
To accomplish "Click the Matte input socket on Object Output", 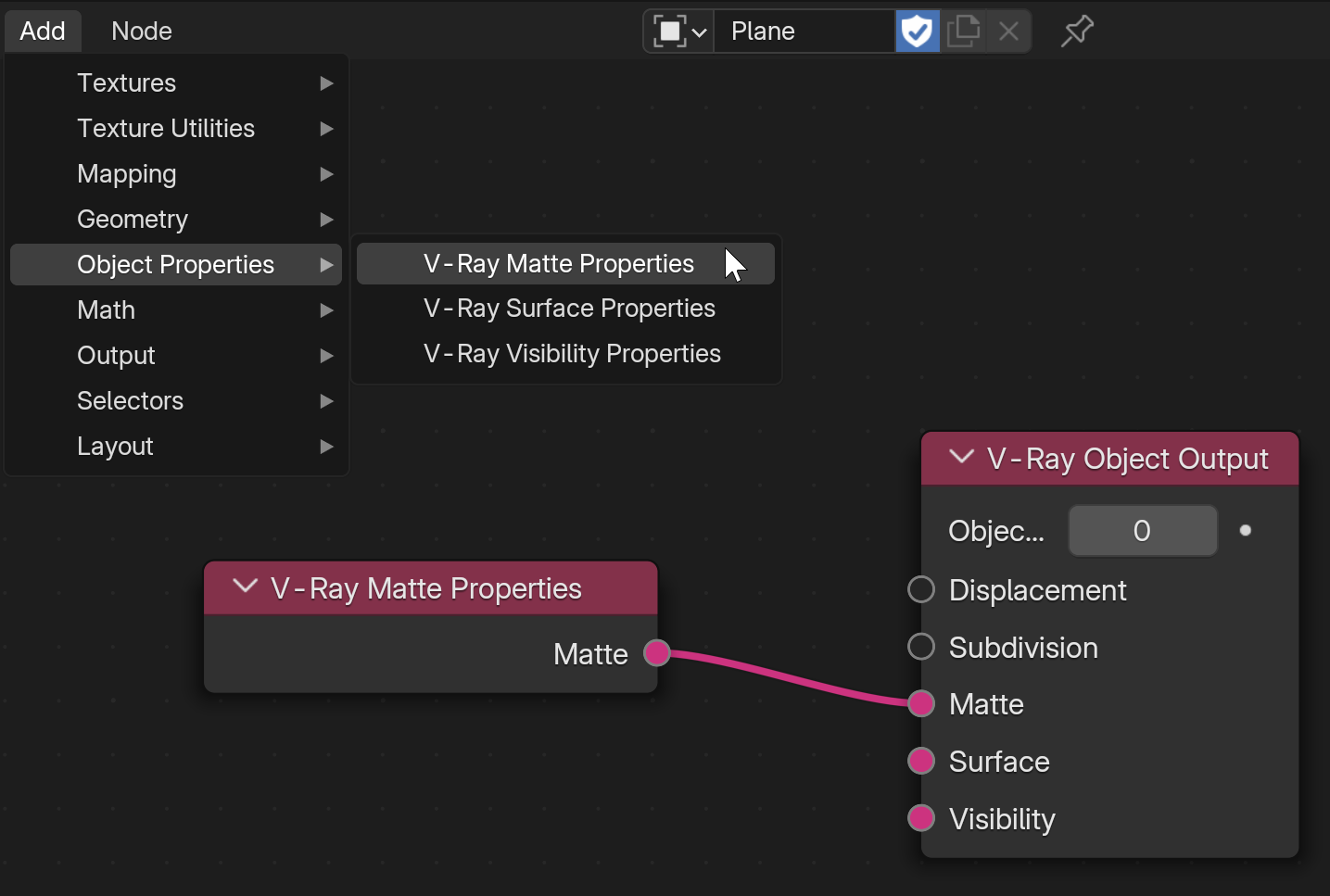I will (920, 703).
